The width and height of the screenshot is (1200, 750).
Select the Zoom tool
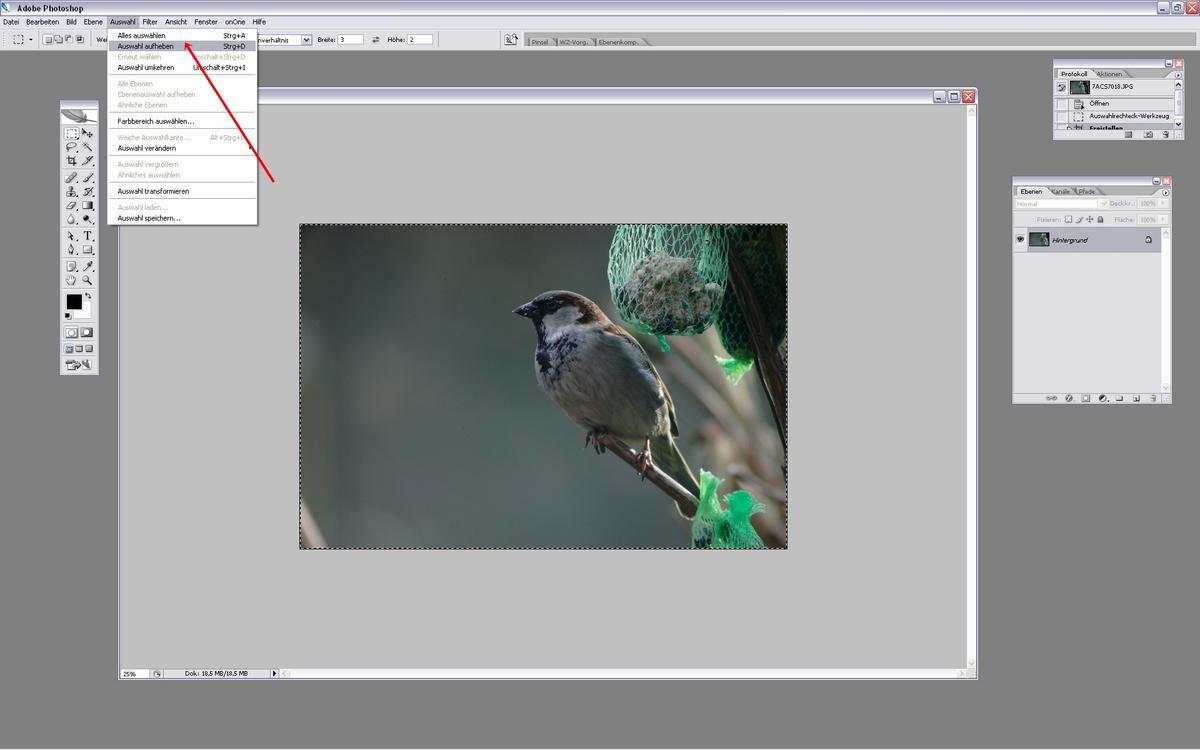click(x=88, y=280)
